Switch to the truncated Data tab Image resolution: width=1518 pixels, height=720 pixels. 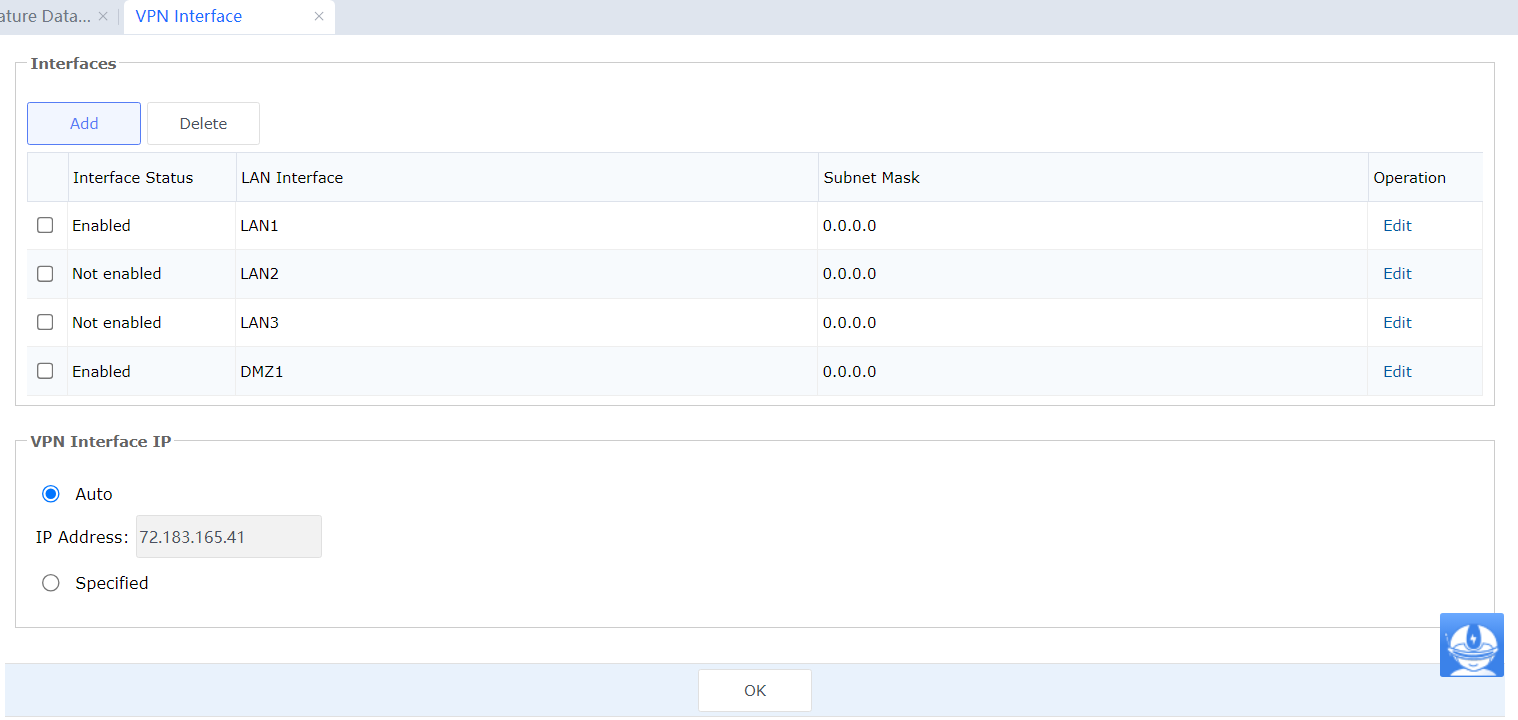(45, 17)
